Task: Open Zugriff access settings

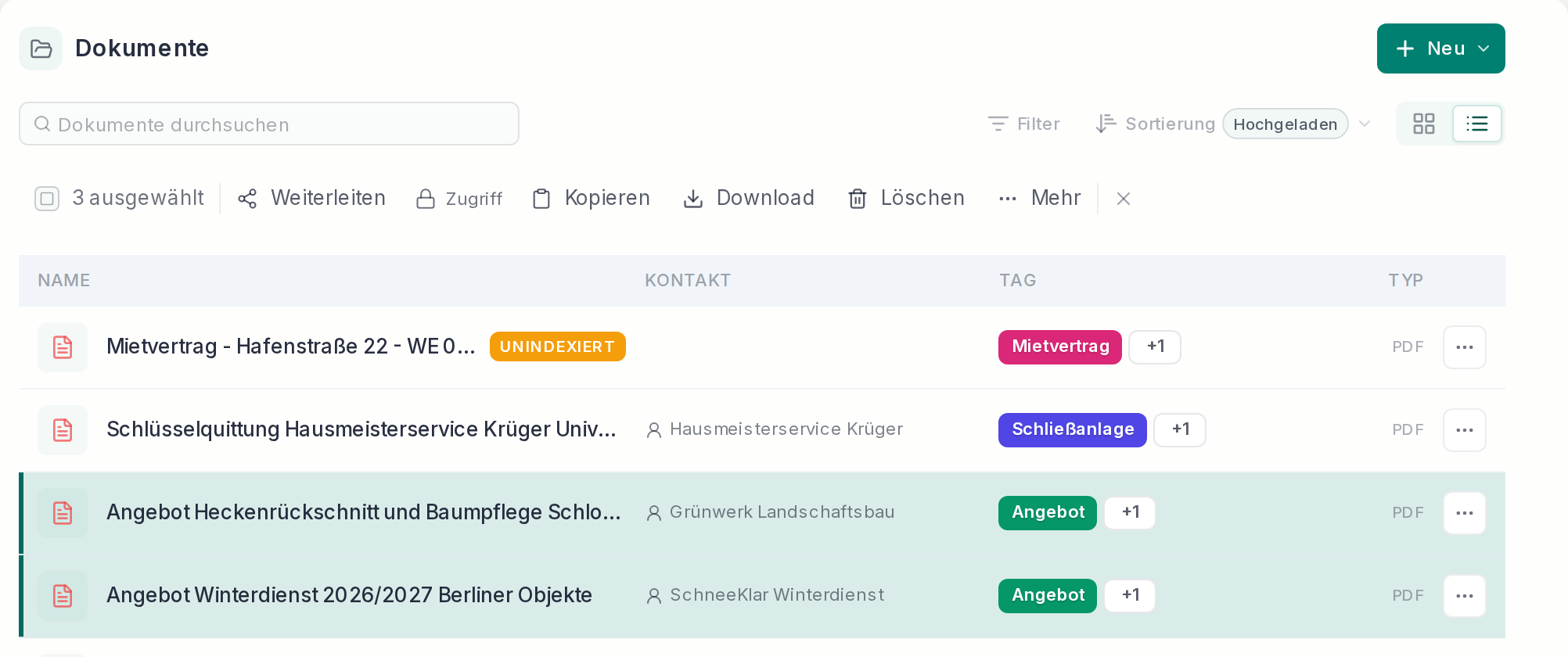Action: [459, 199]
